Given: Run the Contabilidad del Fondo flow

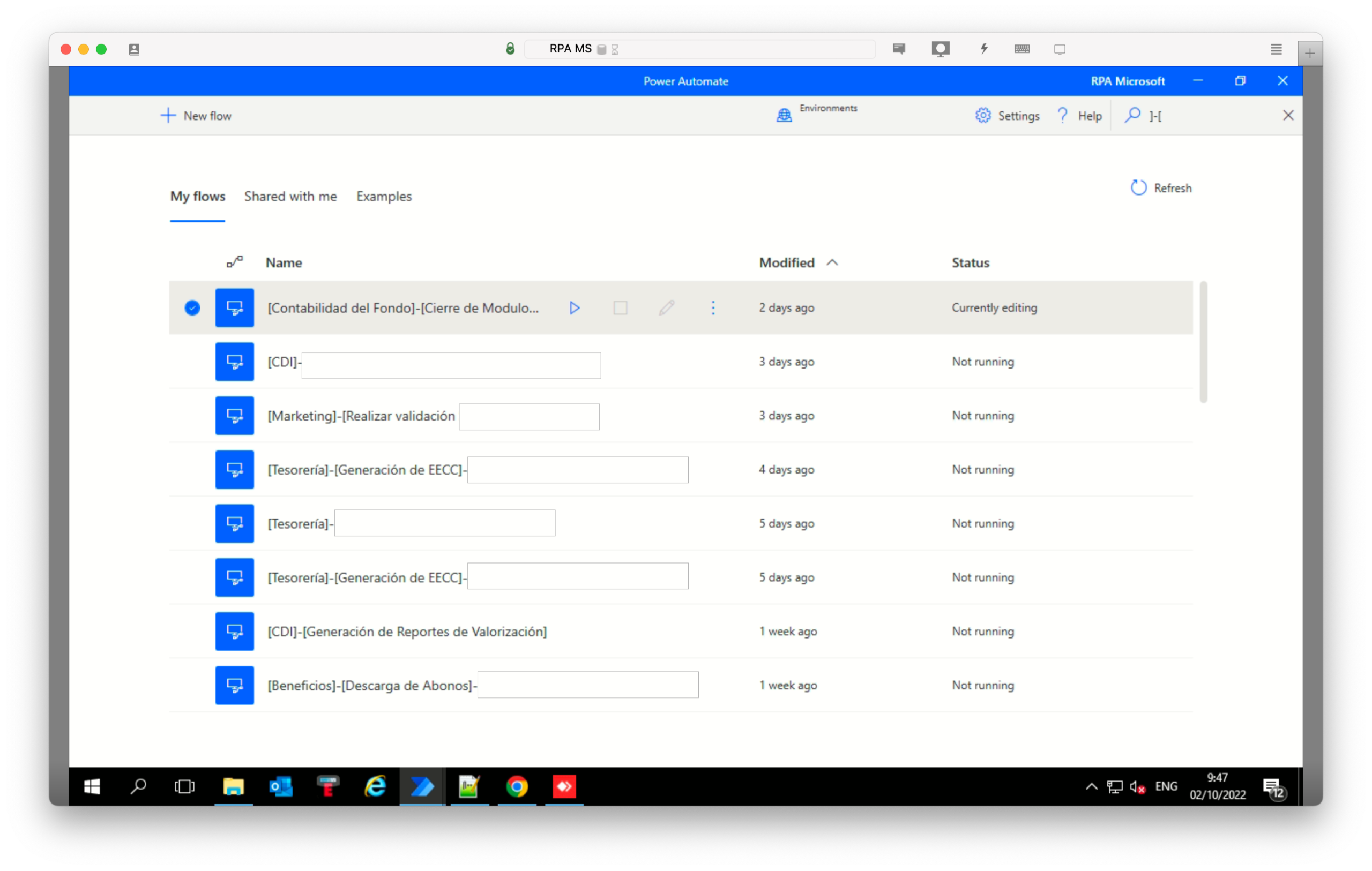Looking at the screenshot, I should [x=575, y=308].
